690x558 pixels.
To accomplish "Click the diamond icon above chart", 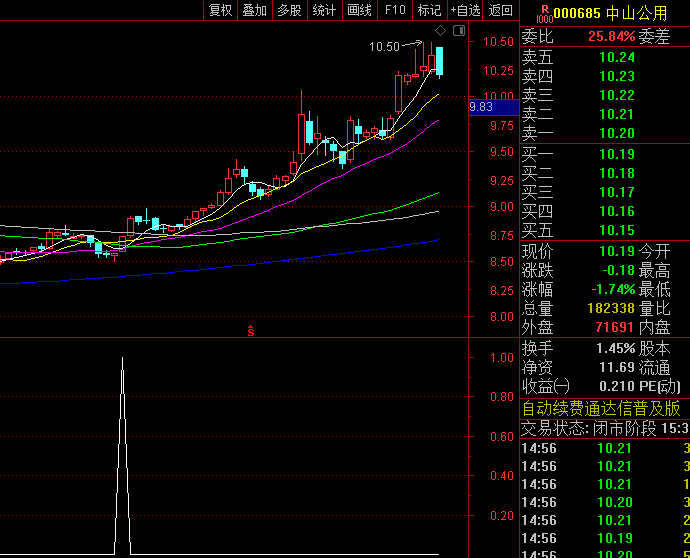I will click(440, 30).
